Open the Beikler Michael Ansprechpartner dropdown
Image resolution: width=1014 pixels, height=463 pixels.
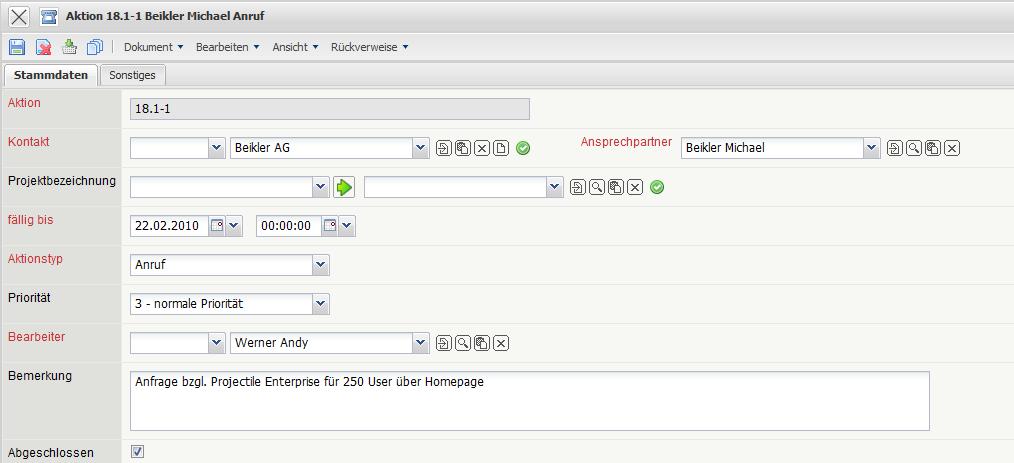point(872,148)
